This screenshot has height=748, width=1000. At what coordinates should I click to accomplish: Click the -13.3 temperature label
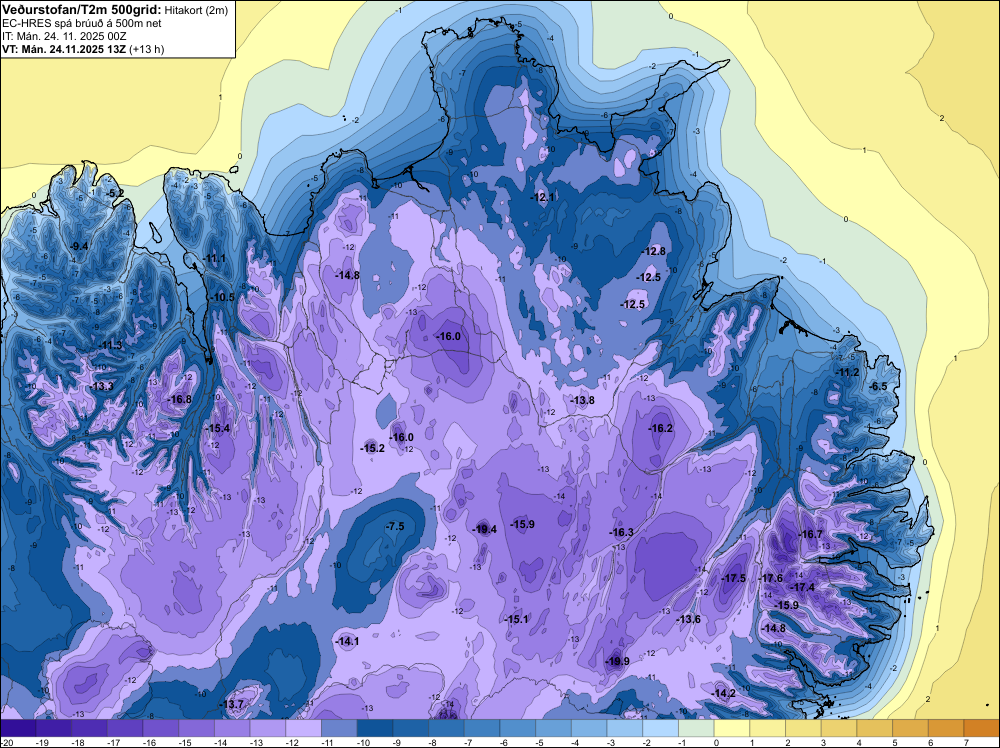[x=102, y=386]
